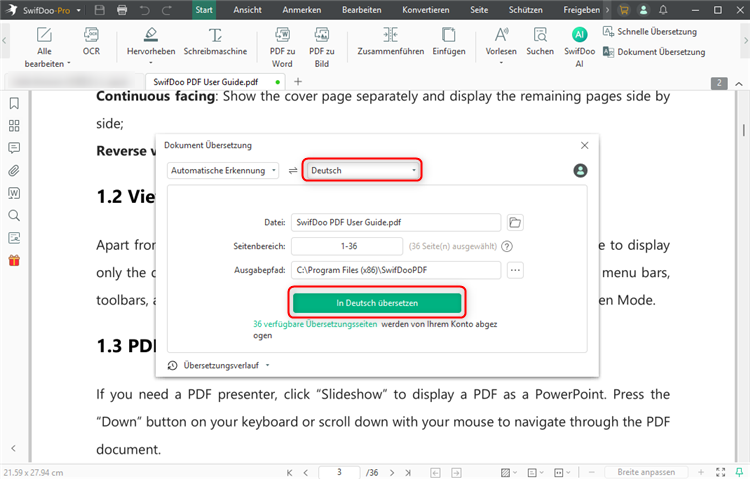Edit the Ausgabepfad output path field
Viewport: 750px width, 479px height.
(396, 270)
